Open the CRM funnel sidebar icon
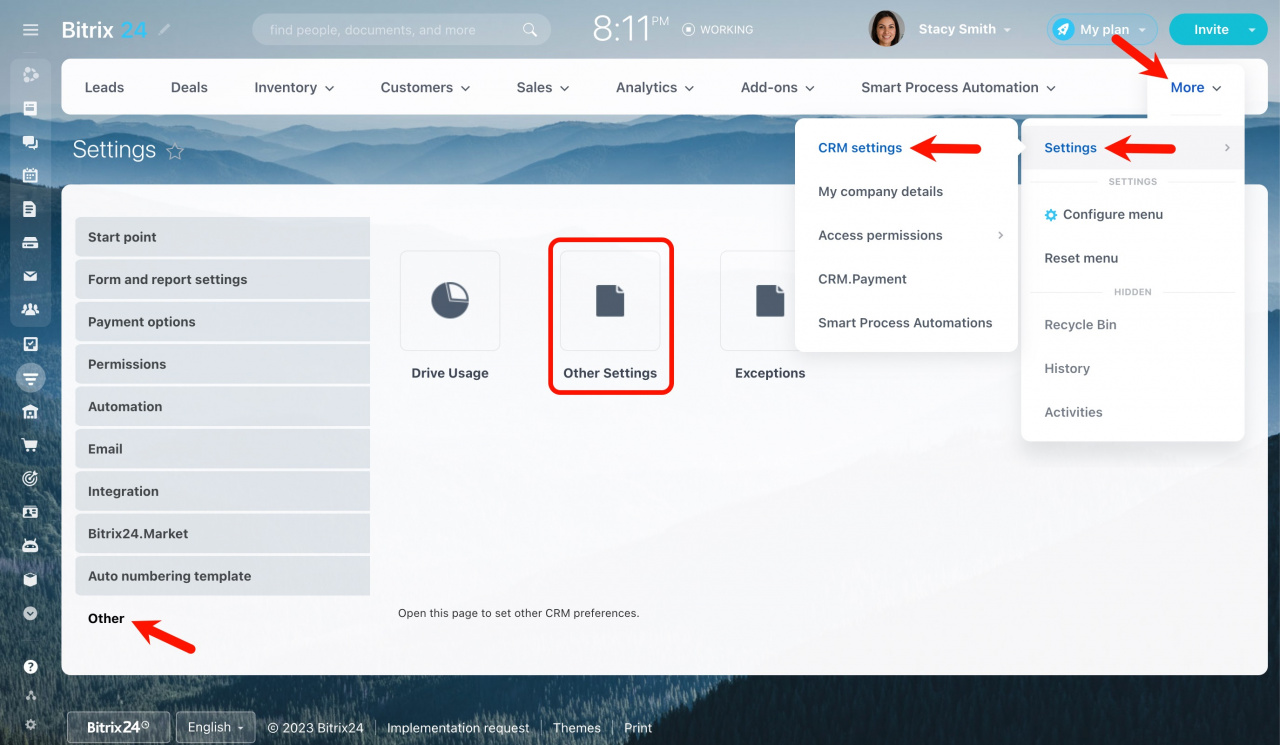Viewport: 1280px width, 745px height. (31, 378)
